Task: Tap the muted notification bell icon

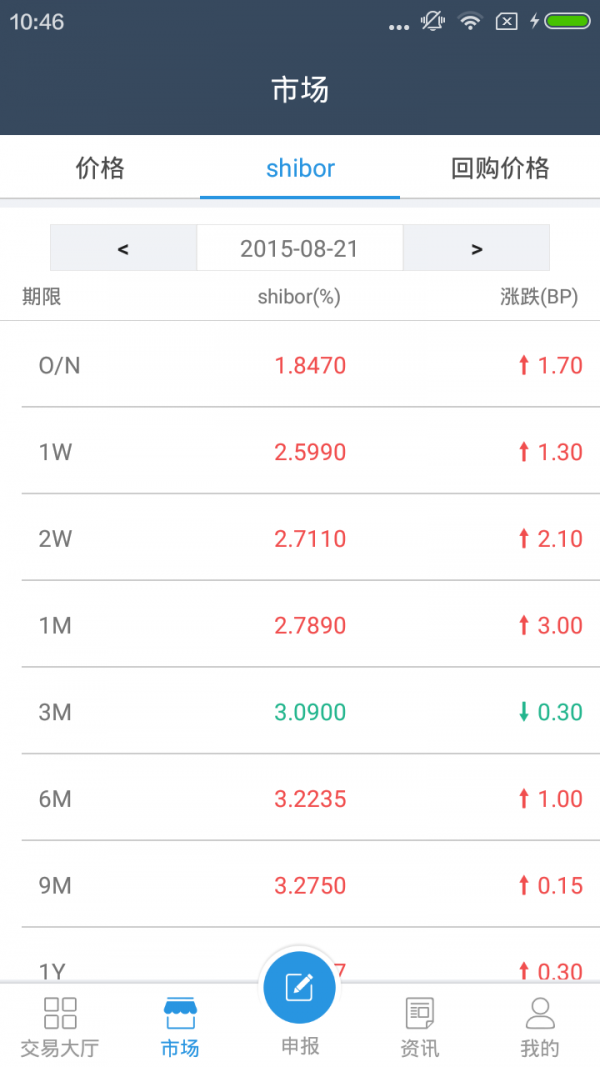Action: 432,21
